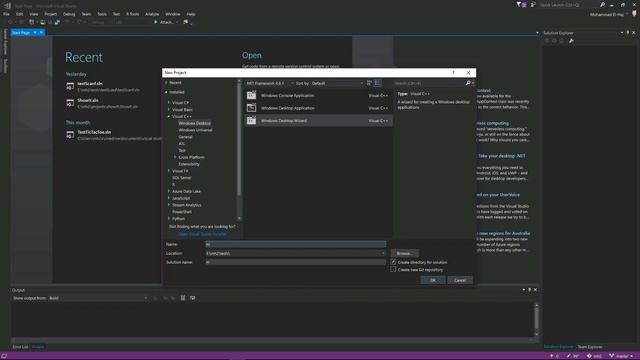The image size is (640, 360).
Task: Open the .NET Framework version dropdown
Action: [x=269, y=83]
